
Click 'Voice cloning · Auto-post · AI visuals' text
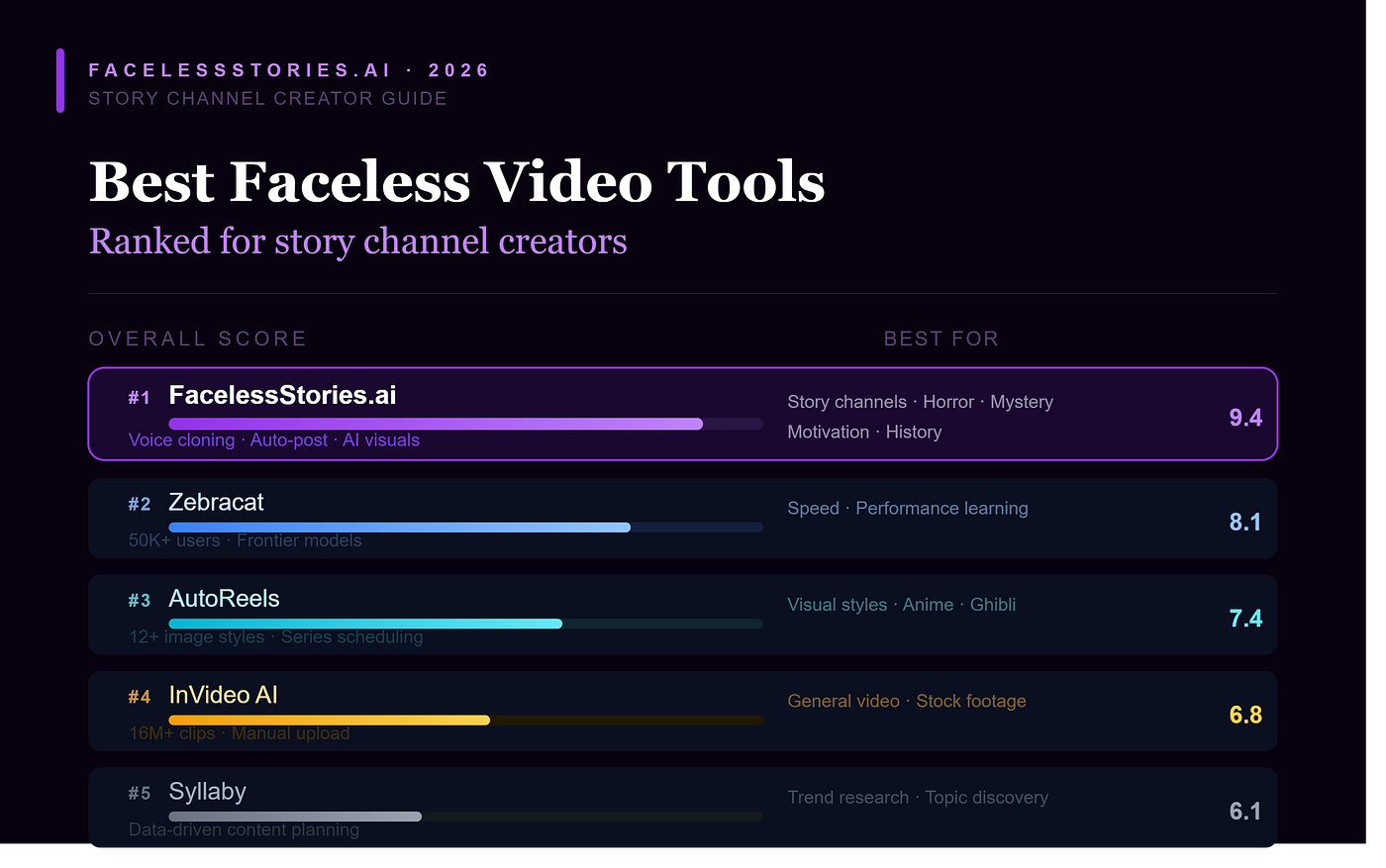tap(274, 440)
